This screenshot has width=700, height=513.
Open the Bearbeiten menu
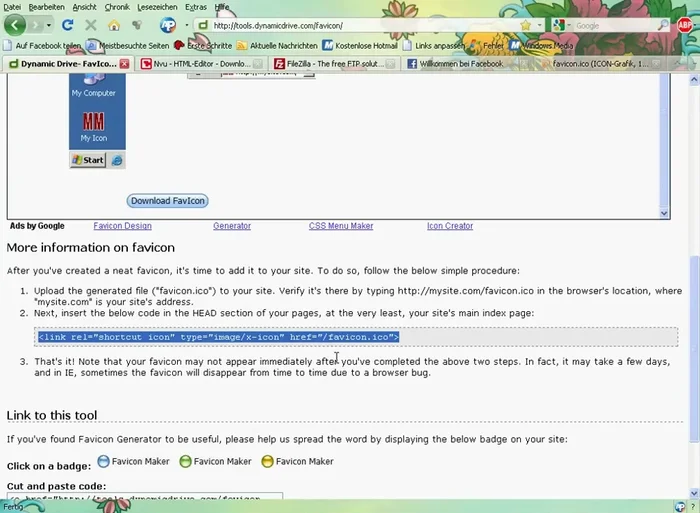46,7
